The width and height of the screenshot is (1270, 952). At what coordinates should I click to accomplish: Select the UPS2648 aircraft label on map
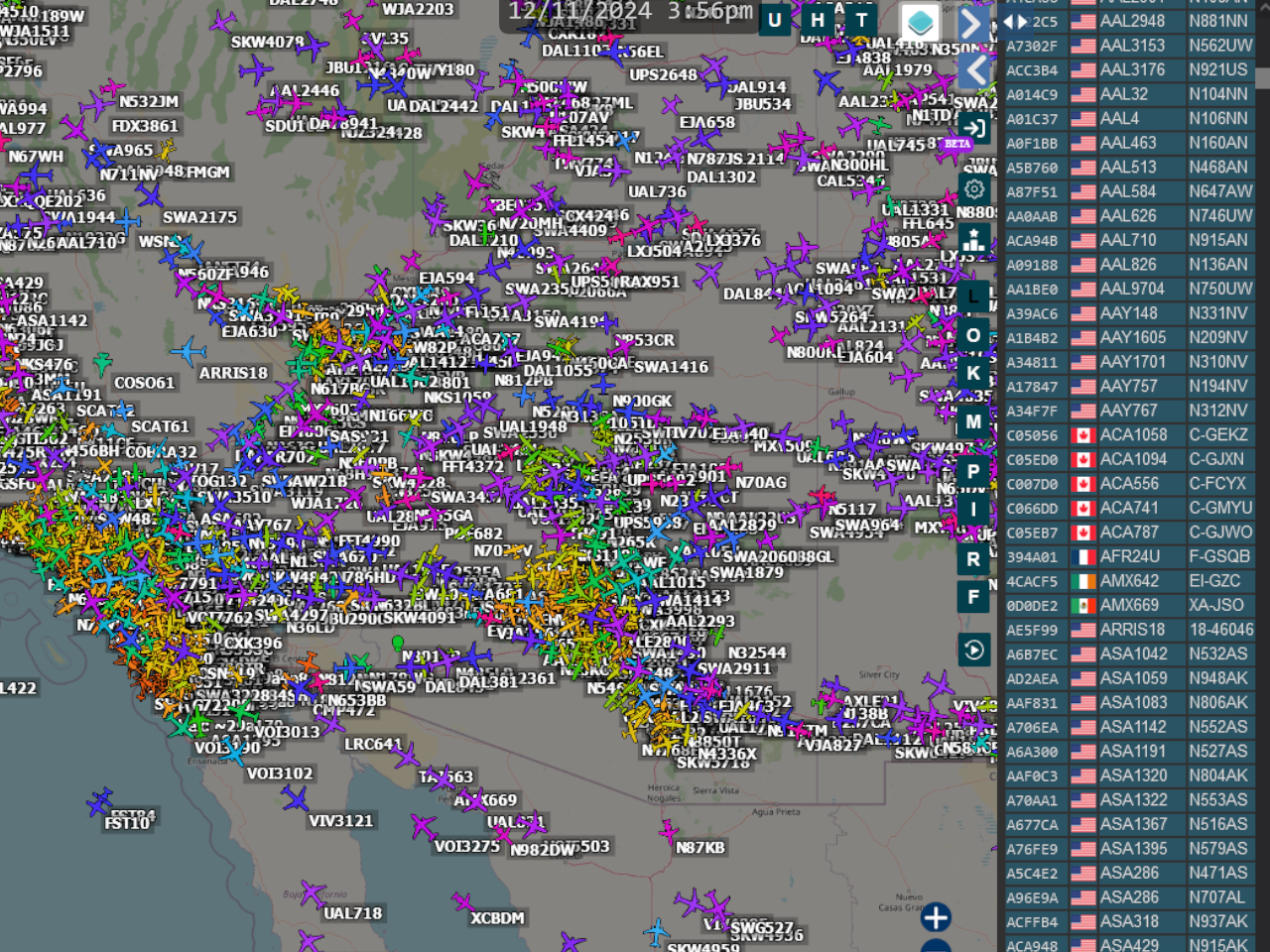[663, 75]
